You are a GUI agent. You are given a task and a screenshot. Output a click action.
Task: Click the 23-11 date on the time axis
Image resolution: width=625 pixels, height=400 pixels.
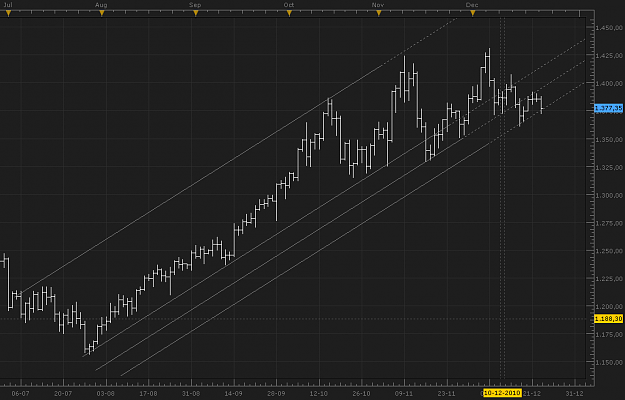[447, 394]
